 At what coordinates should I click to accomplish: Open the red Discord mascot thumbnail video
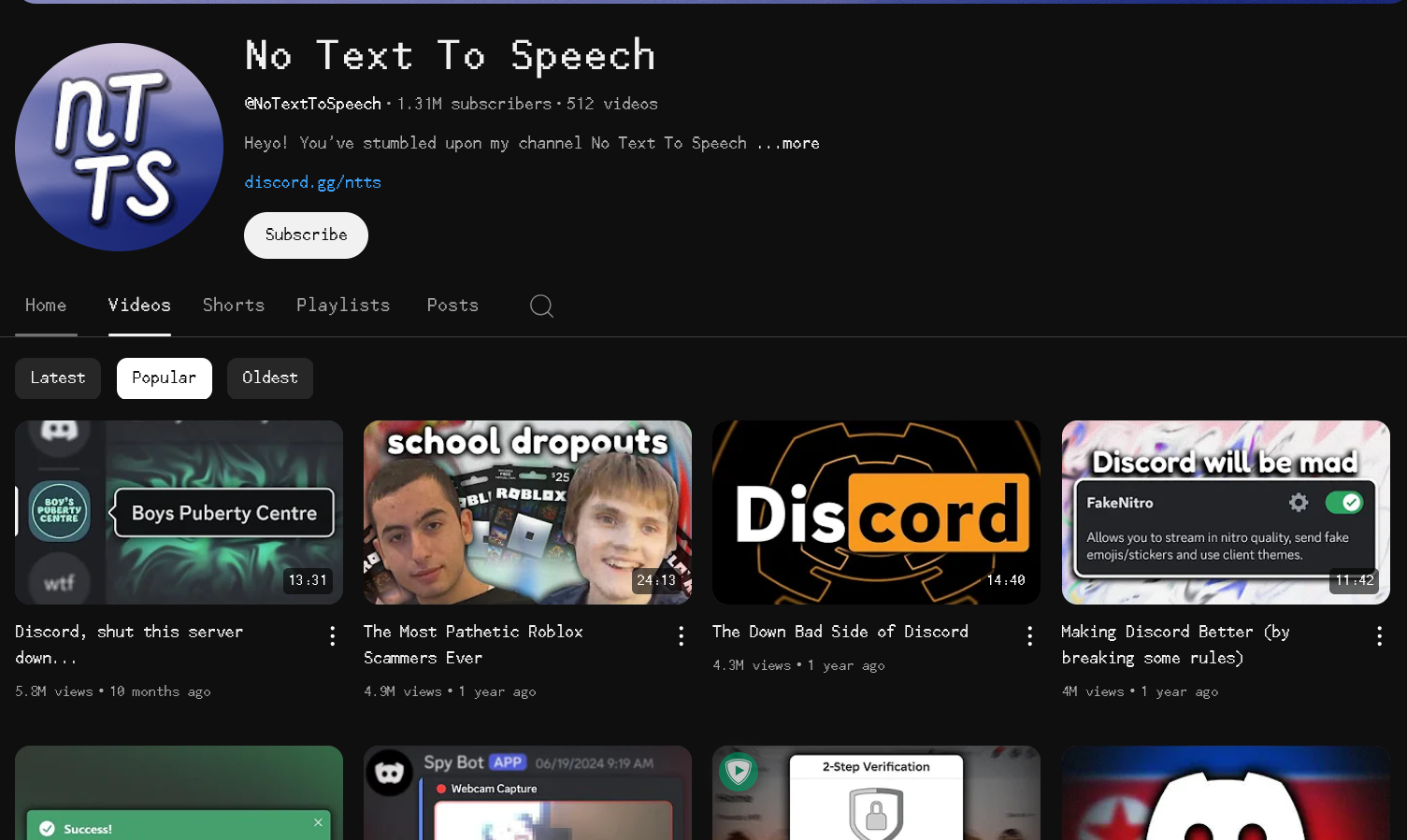[x=1226, y=792]
